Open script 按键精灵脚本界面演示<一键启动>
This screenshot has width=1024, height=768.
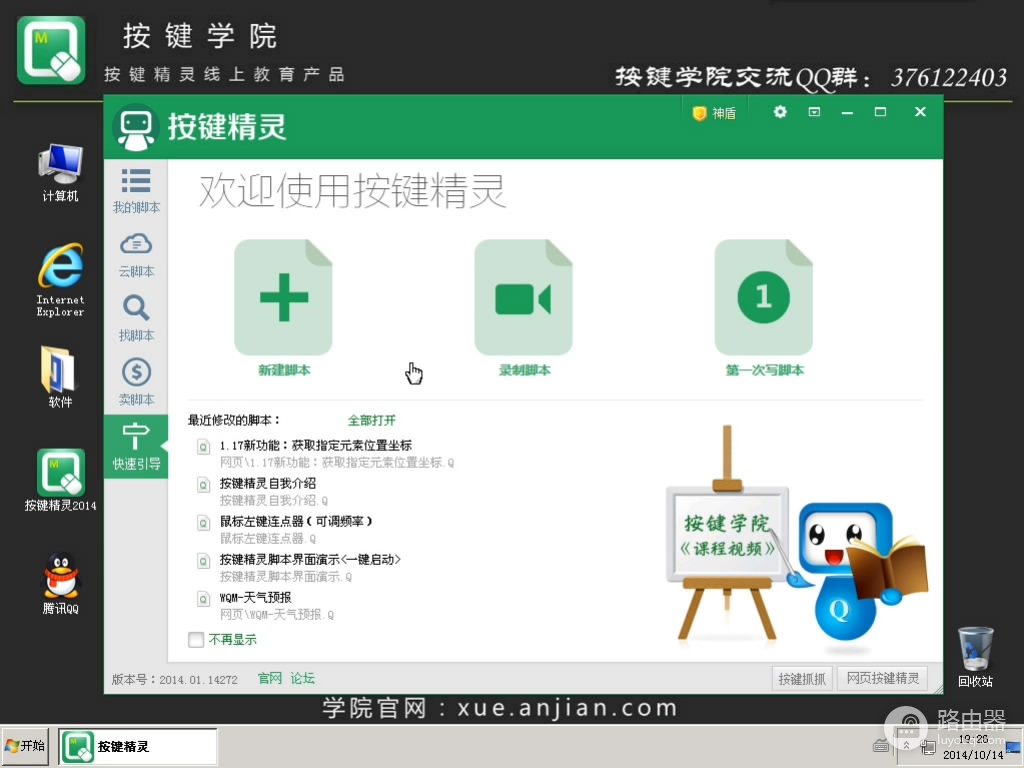[310, 559]
